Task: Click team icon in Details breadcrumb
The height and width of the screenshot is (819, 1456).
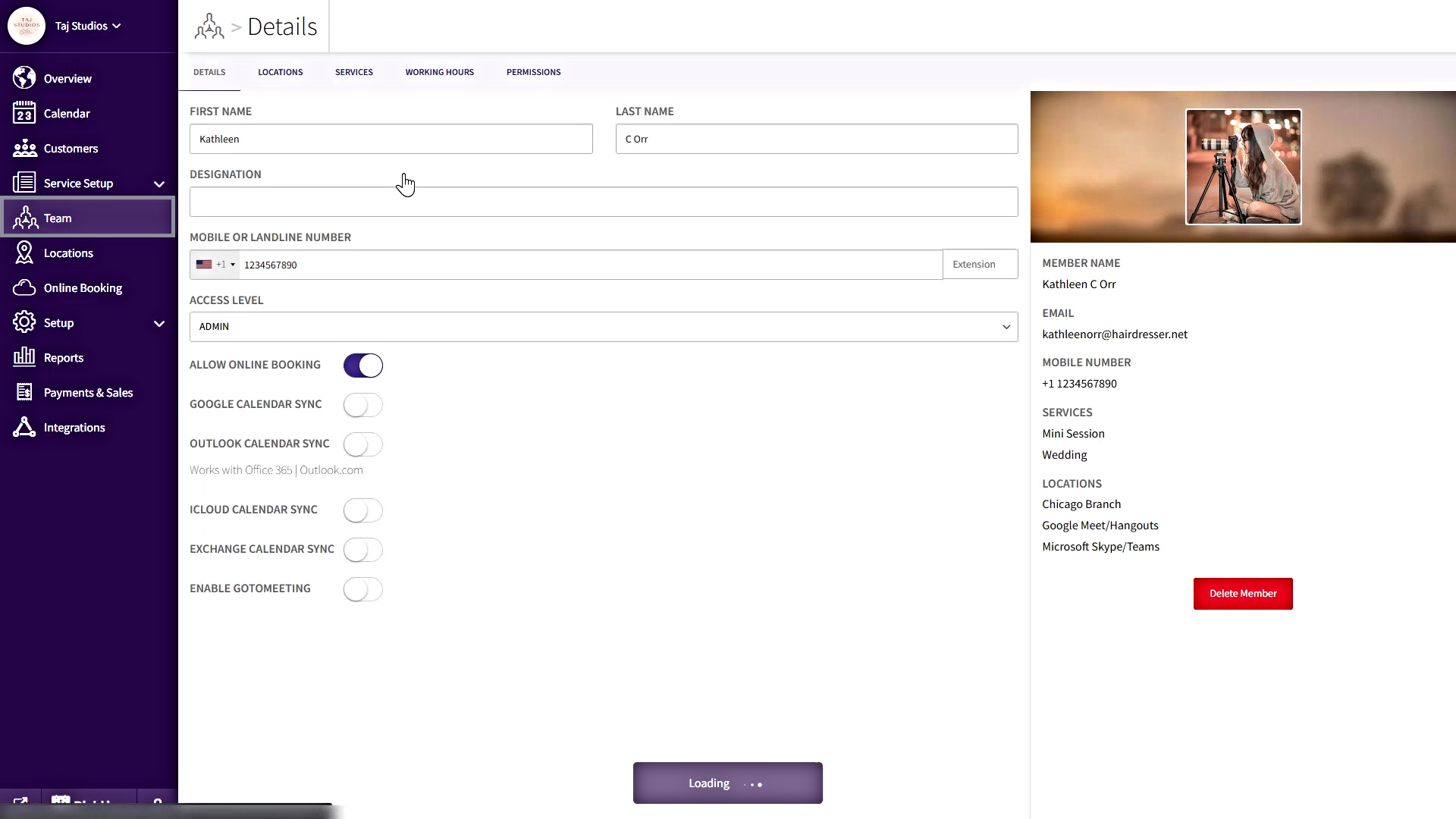Action: pyautogui.click(x=209, y=27)
